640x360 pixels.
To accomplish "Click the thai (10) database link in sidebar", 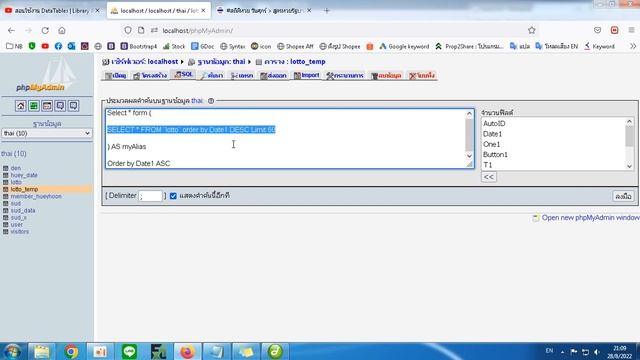I will tap(14, 154).
